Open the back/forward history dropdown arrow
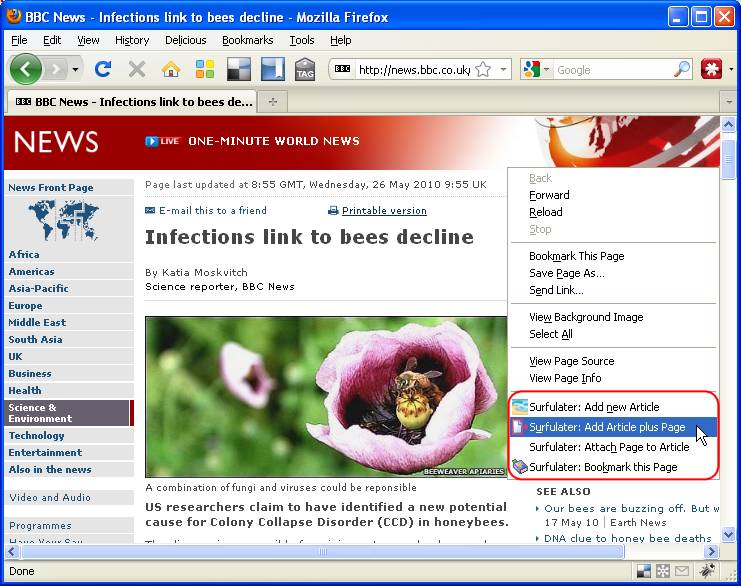741x586 pixels. 75,69
